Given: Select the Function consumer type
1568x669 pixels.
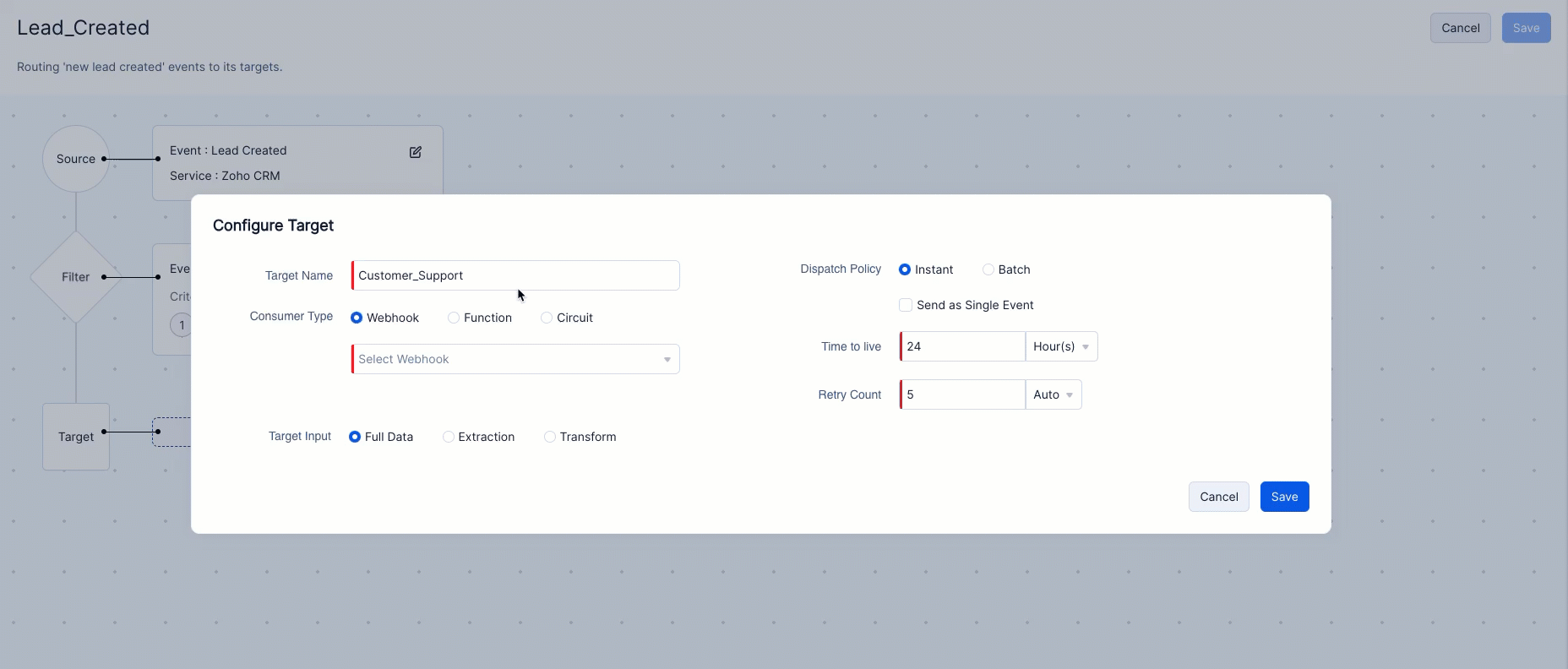Looking at the screenshot, I should pos(455,318).
